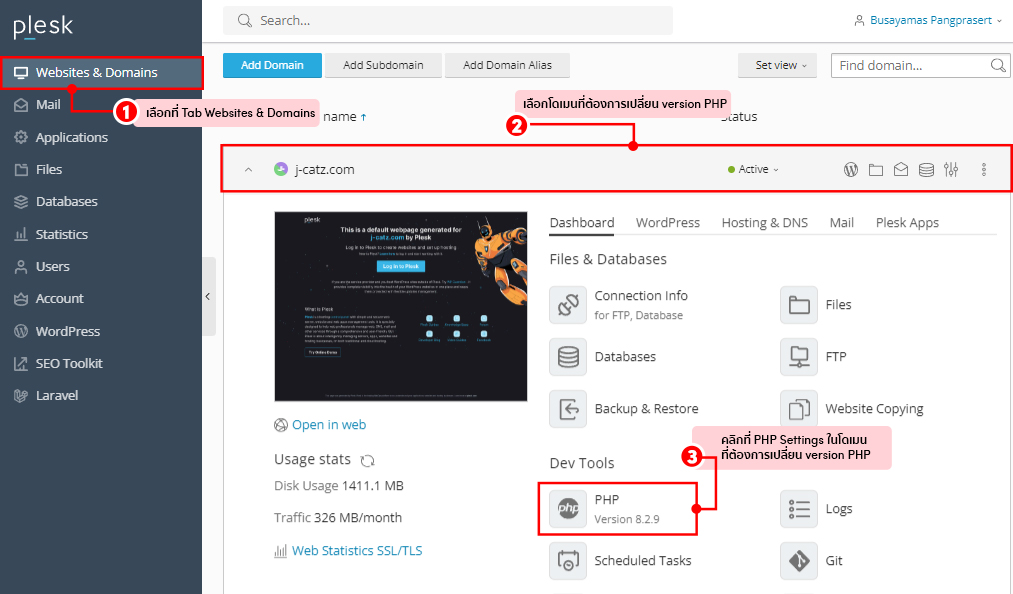
Task: Open the Set view dropdown
Action: (778, 65)
